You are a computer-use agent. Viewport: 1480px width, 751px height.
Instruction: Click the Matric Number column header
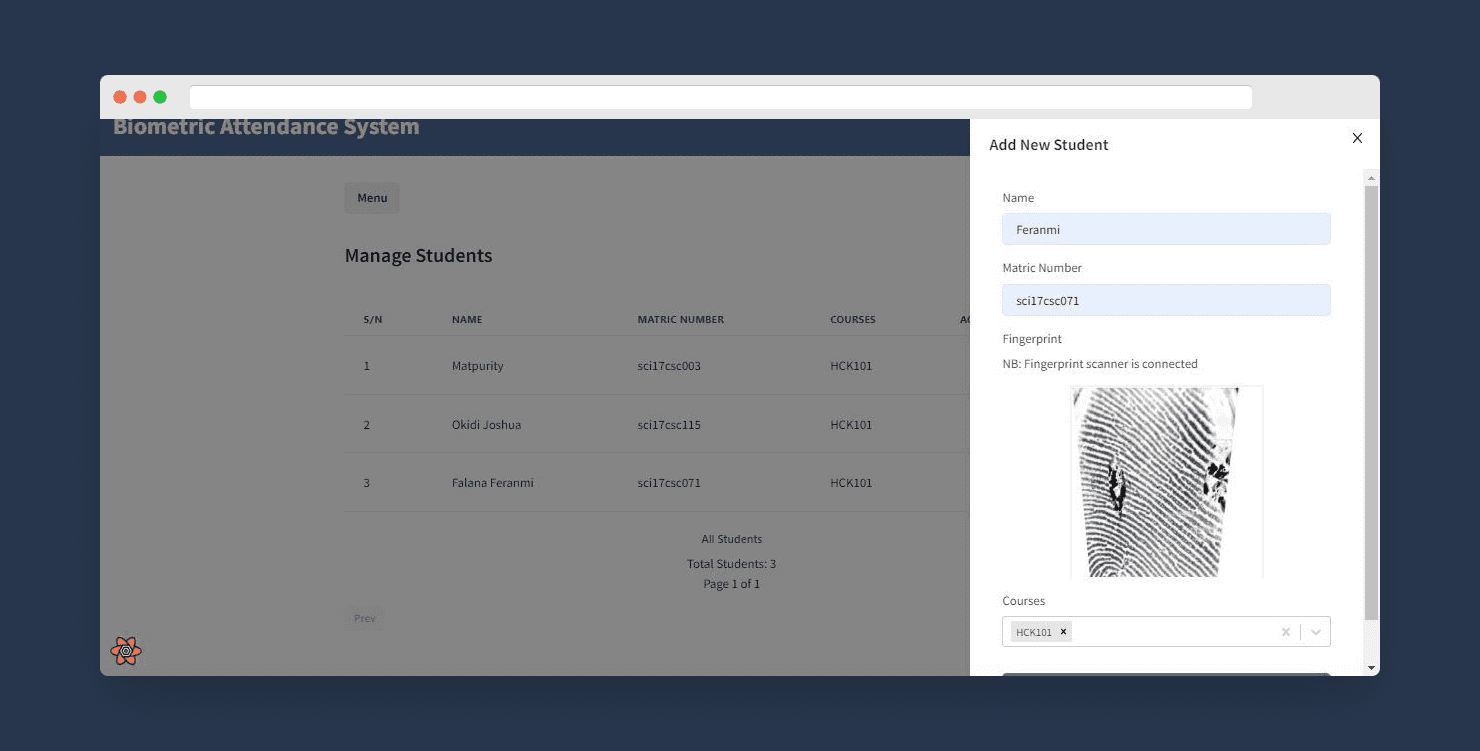680,320
